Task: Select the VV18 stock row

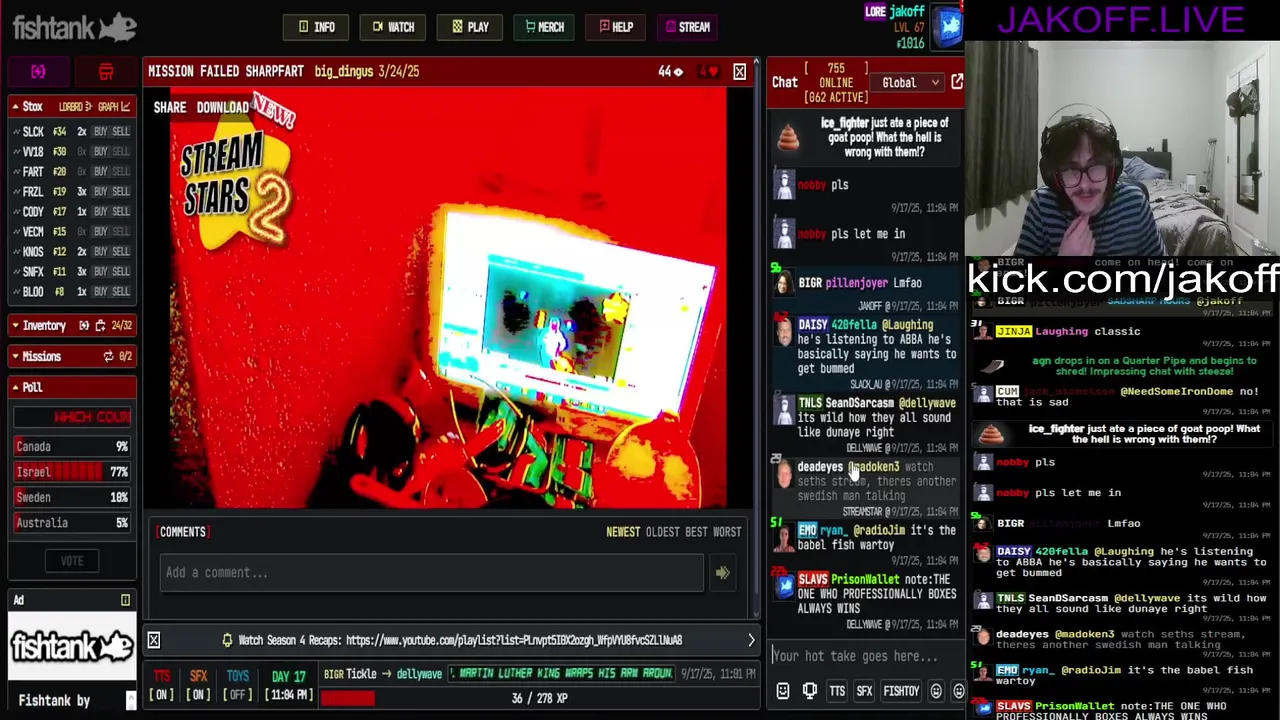Action: [72, 152]
